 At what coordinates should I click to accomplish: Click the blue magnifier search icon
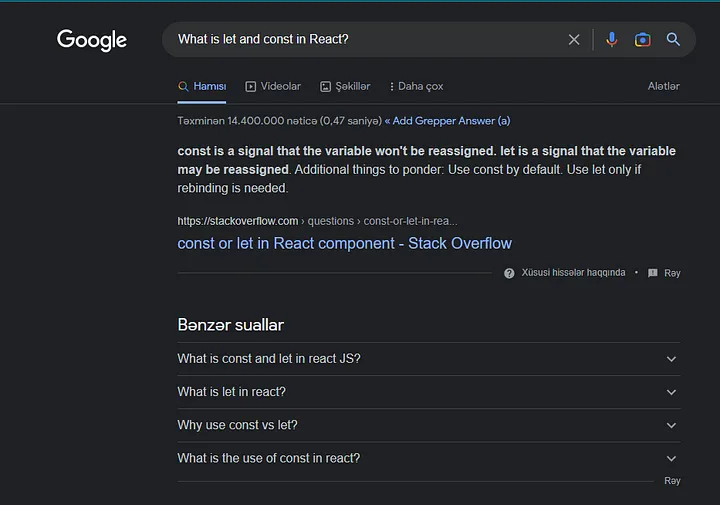click(673, 40)
